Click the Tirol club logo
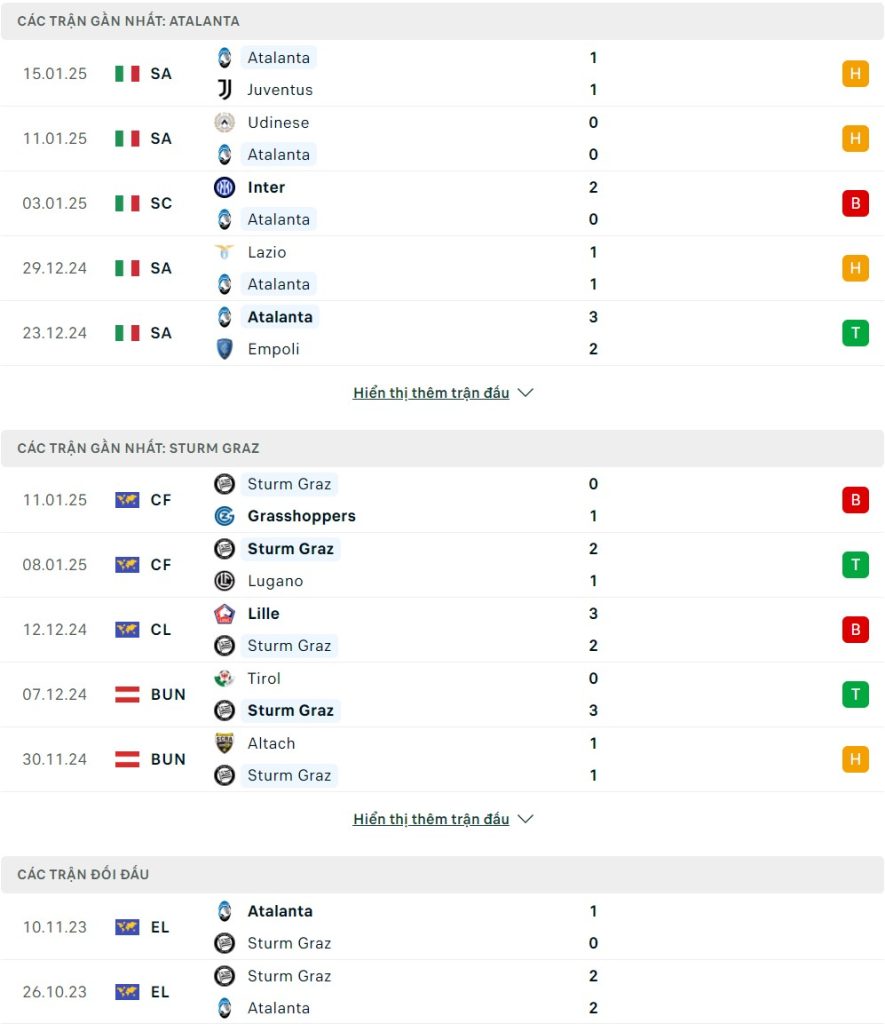Screen dimensions: 885x1024 click(x=225, y=679)
